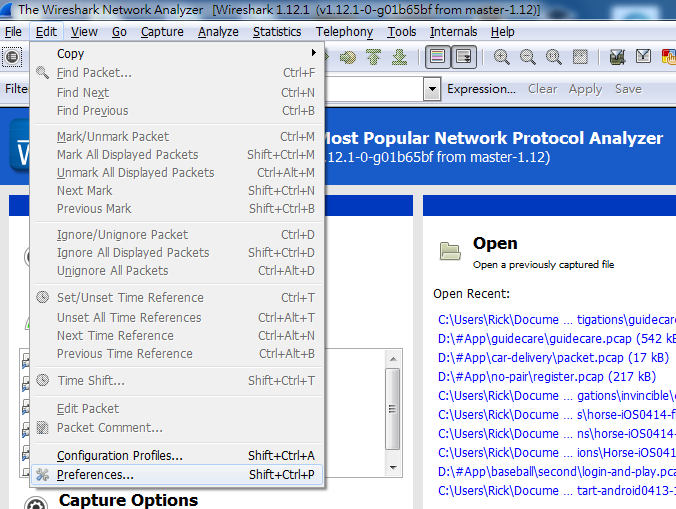Image resolution: width=676 pixels, height=509 pixels.
Task: Select Ignore/Unignore Packet menu entry
Action: 177,235
